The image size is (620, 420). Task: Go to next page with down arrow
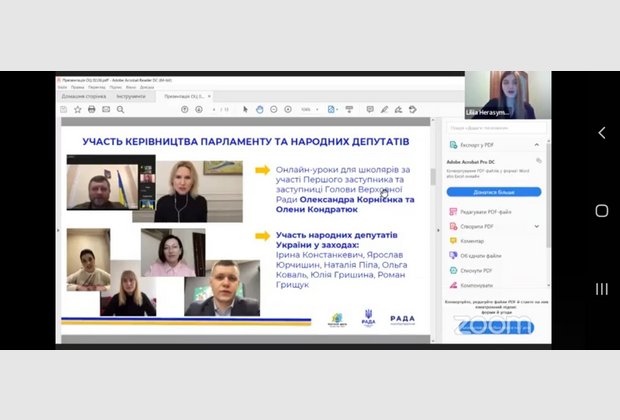[x=195, y=109]
